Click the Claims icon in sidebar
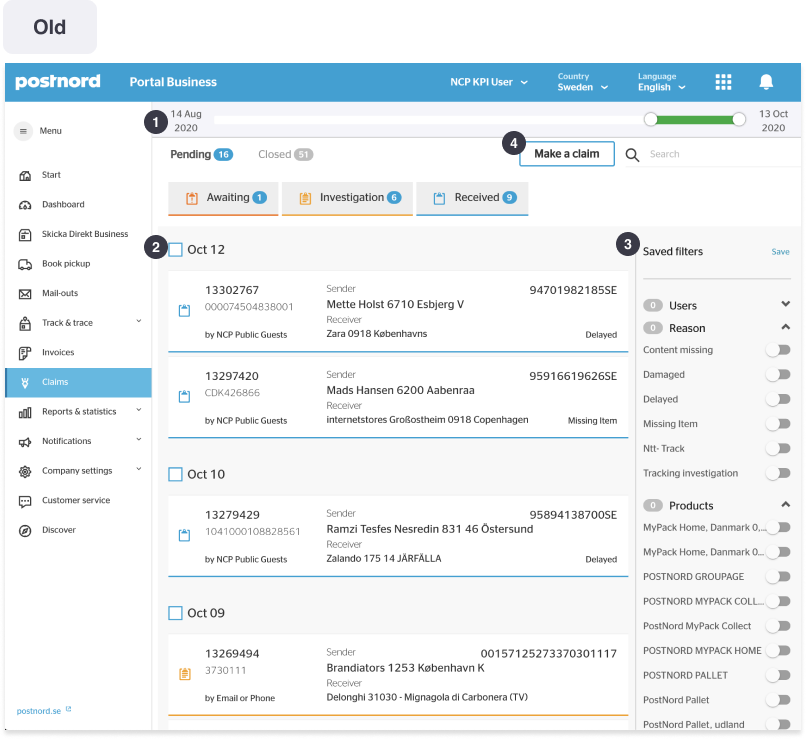Image resolution: width=807 pixels, height=739 pixels. pos(25,382)
